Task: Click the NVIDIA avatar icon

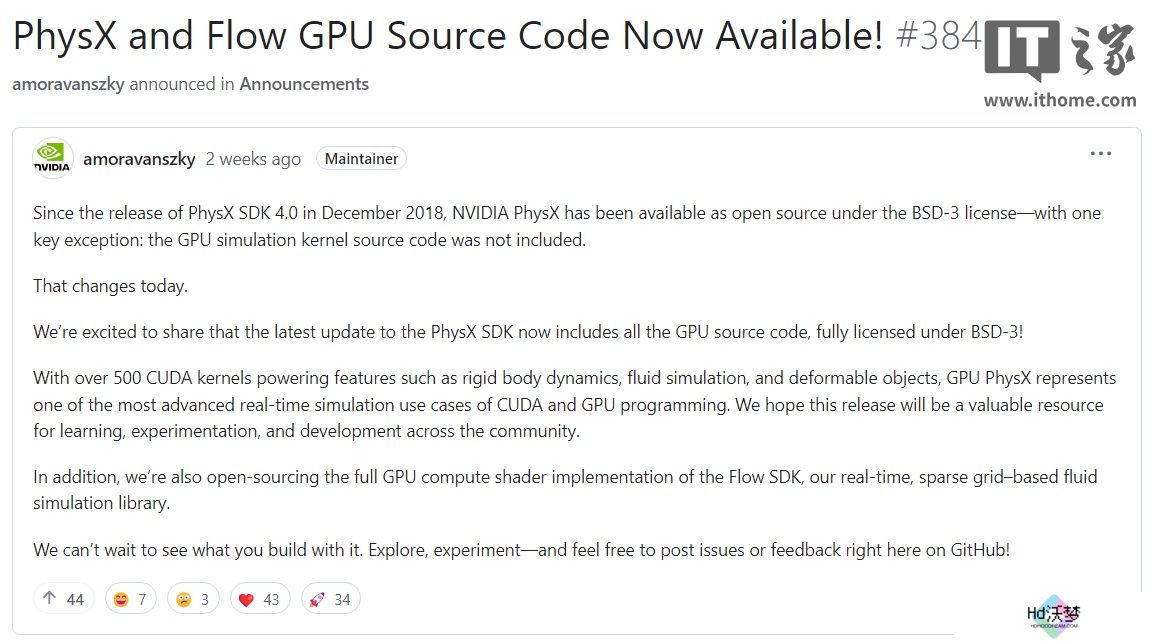Action: (52, 158)
